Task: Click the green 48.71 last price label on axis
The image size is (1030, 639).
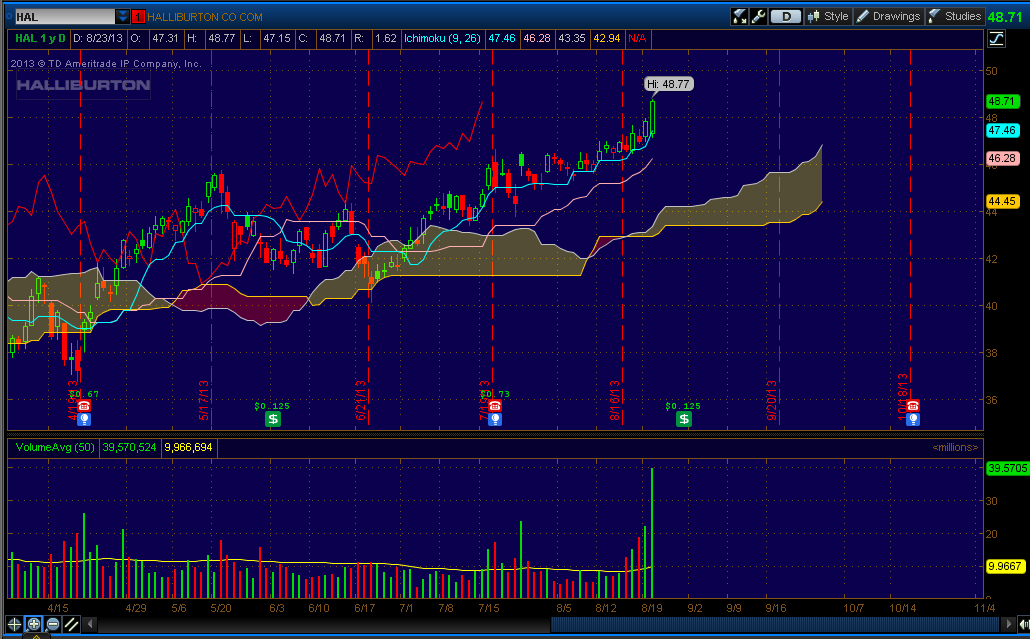Action: click(x=1002, y=101)
